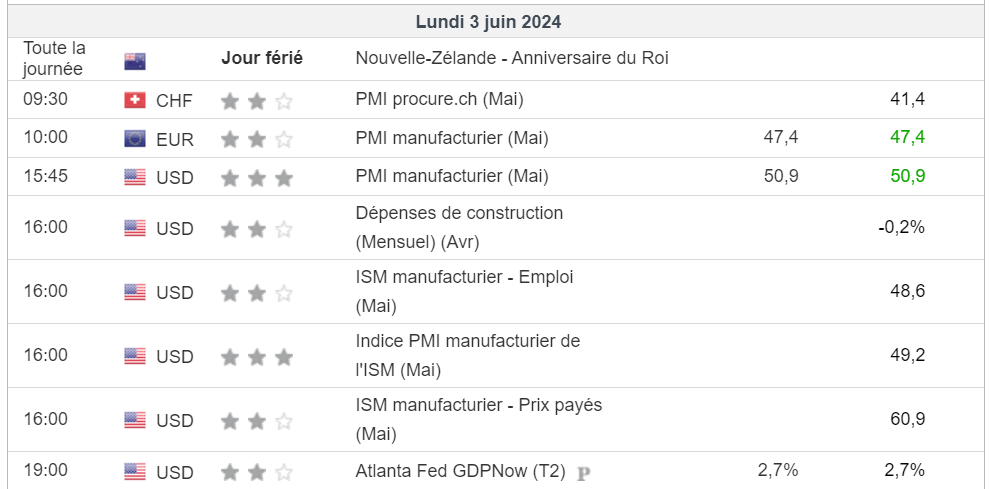989x489 pixels.
Task: Click the New Zealand flag icon
Action: [x=135, y=61]
